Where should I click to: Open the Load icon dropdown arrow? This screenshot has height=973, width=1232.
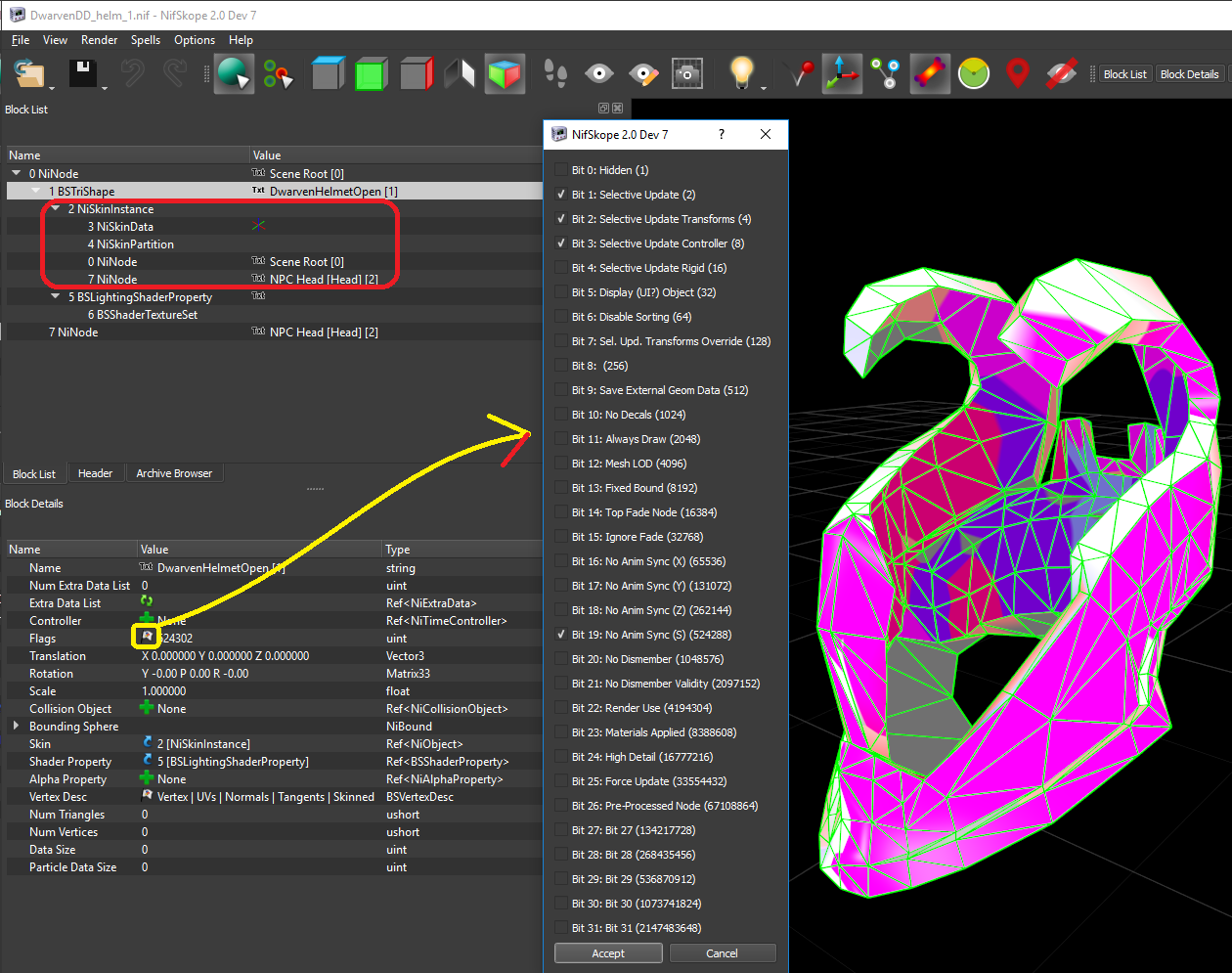coord(51,89)
